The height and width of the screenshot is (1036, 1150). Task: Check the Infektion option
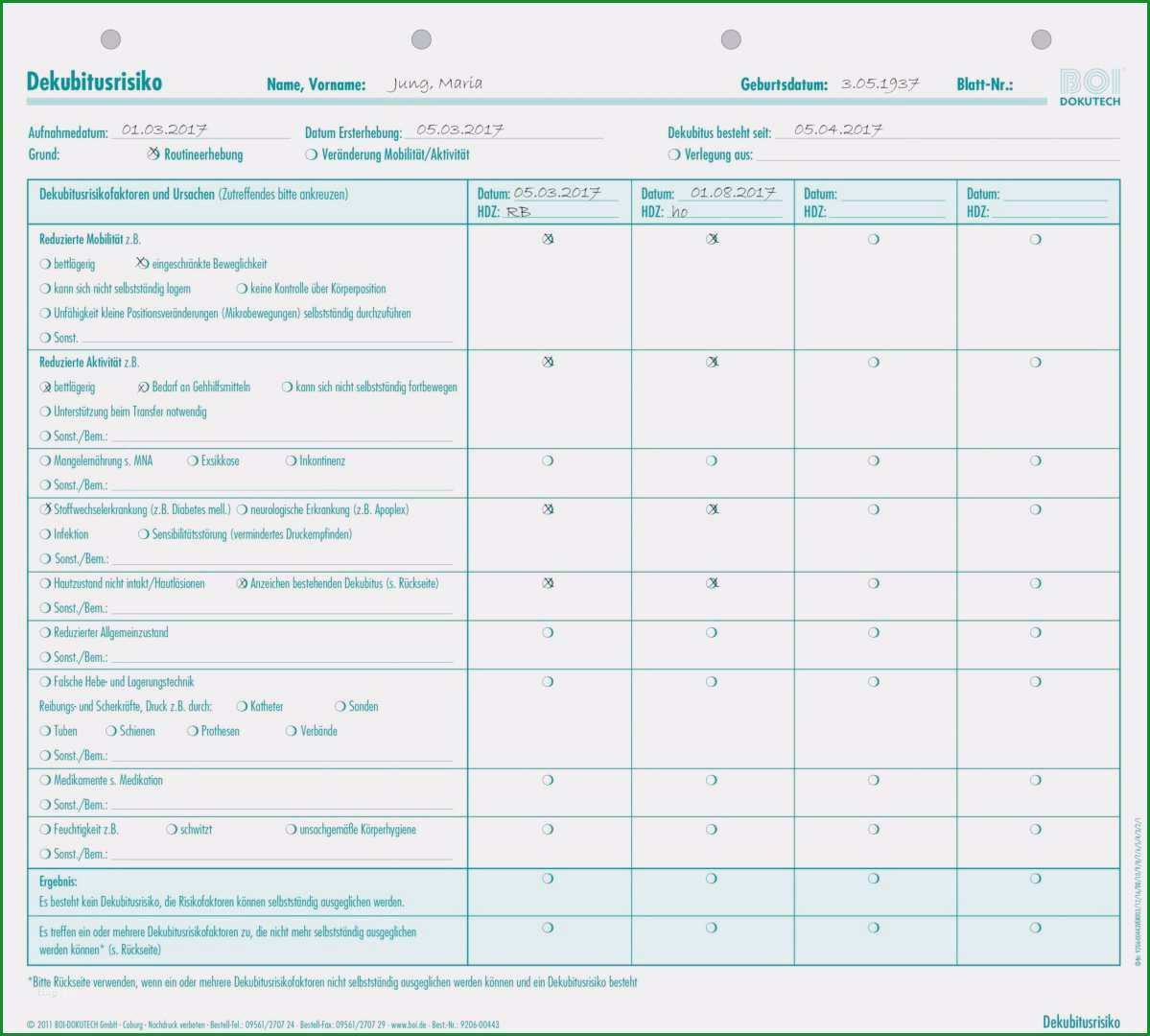45,534
